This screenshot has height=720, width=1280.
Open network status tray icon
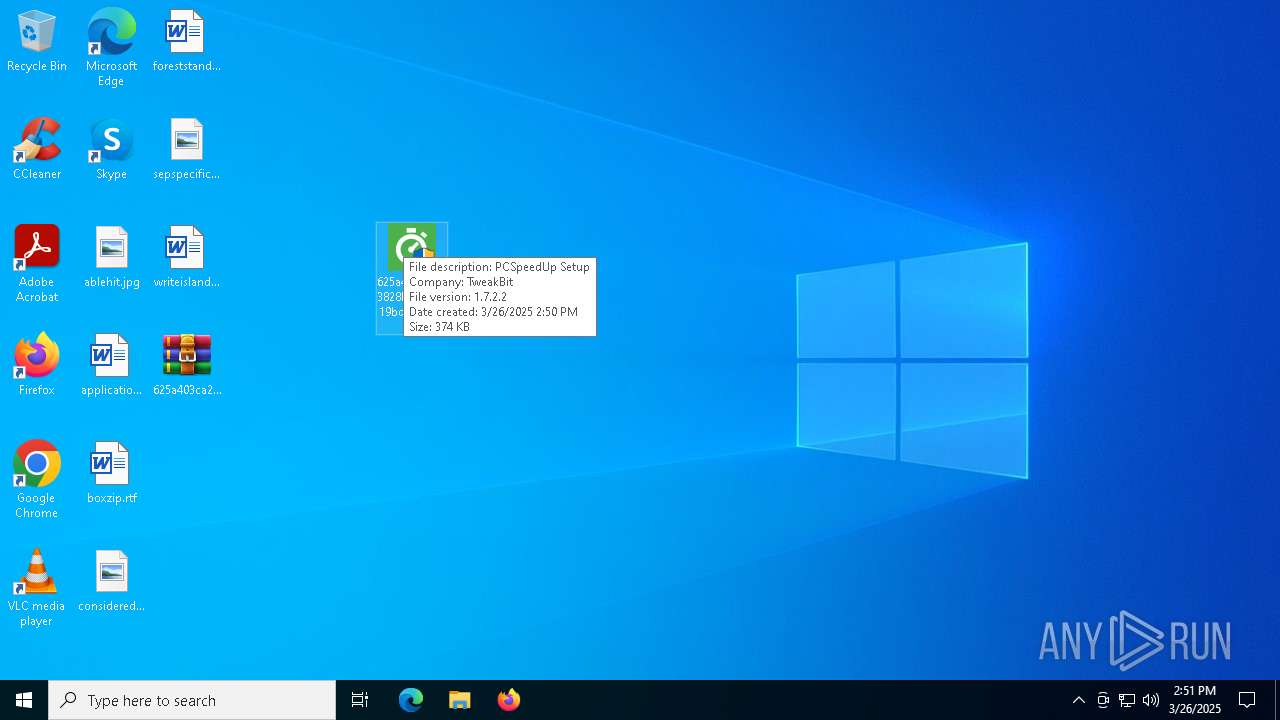(x=1127, y=700)
